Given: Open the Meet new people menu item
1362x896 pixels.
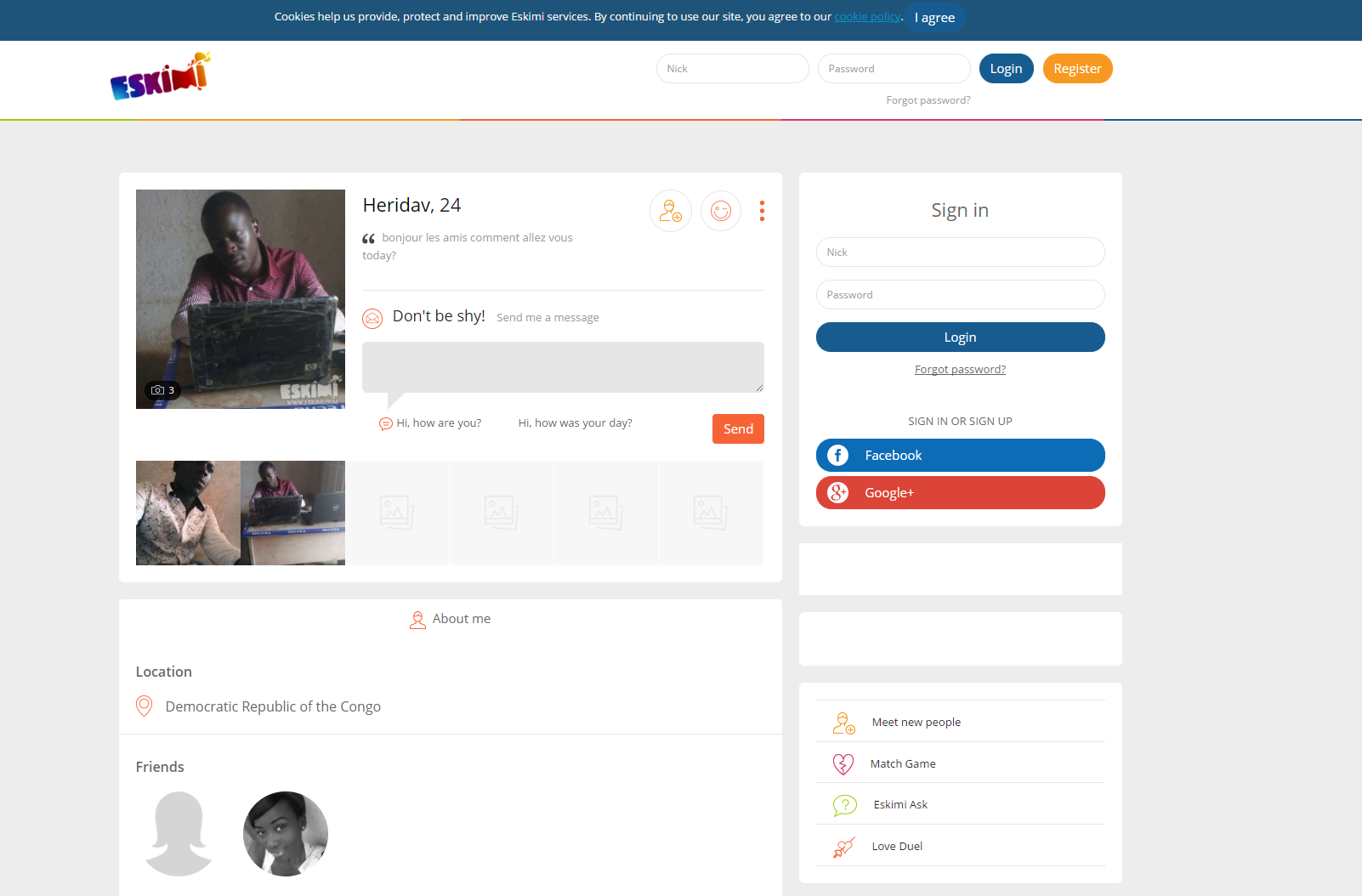Looking at the screenshot, I should coord(960,723).
